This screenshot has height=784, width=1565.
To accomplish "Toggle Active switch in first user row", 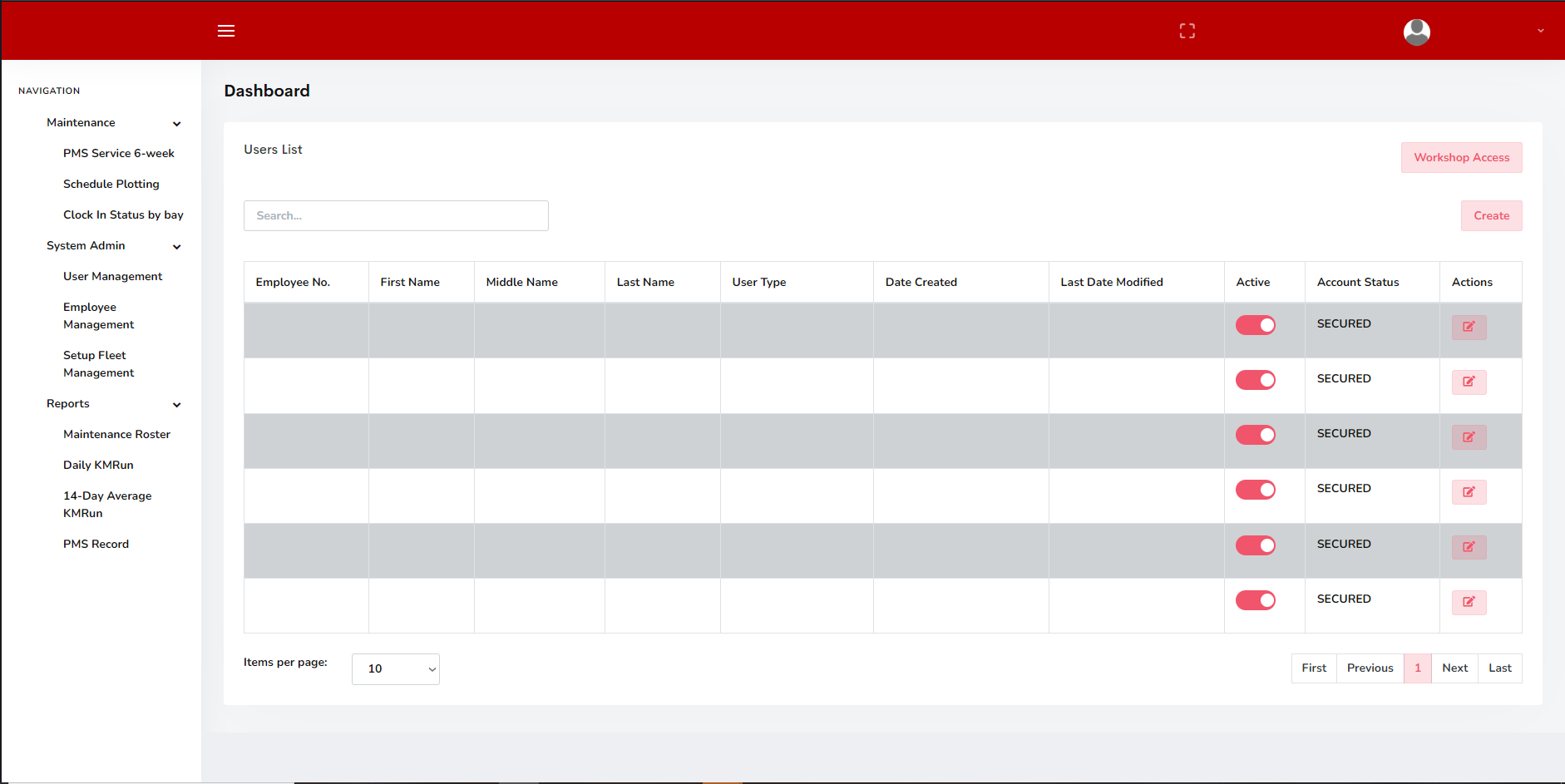I will click(1255, 325).
